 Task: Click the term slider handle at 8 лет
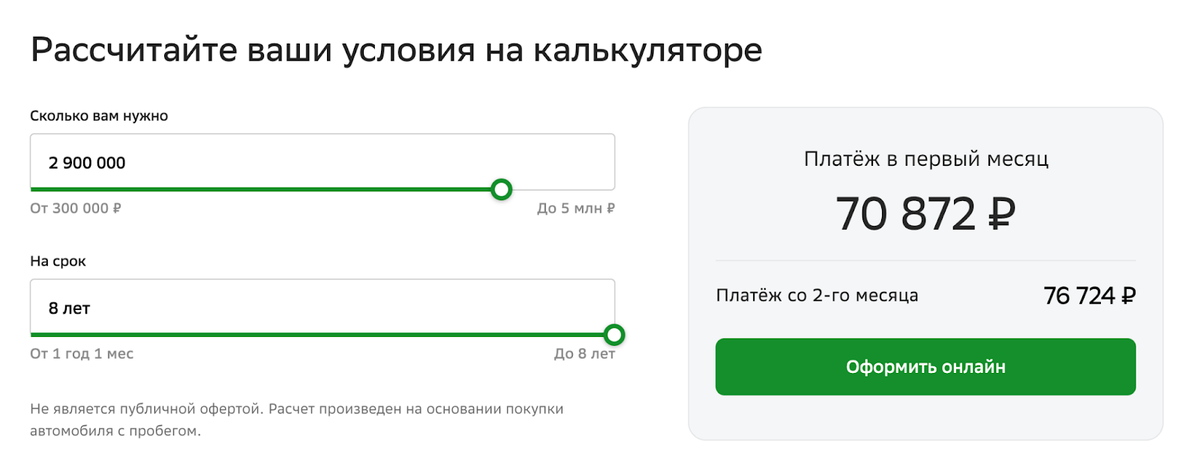pyautogui.click(x=614, y=334)
